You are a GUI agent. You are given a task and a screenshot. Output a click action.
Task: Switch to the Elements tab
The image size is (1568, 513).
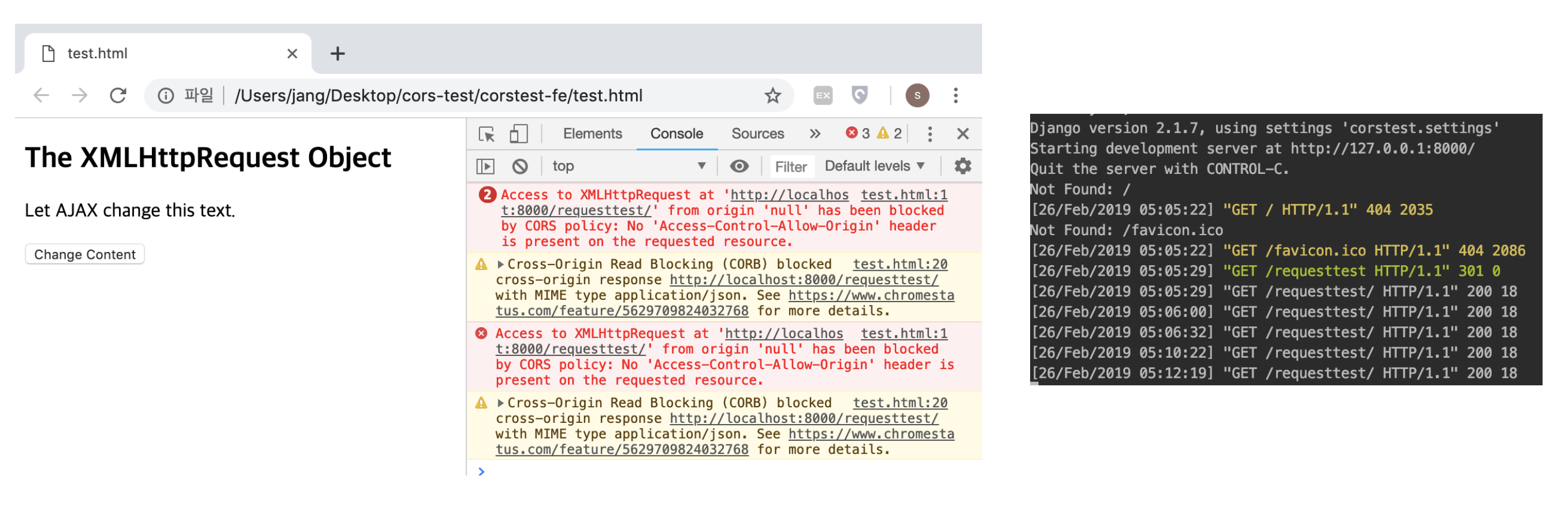click(x=592, y=134)
